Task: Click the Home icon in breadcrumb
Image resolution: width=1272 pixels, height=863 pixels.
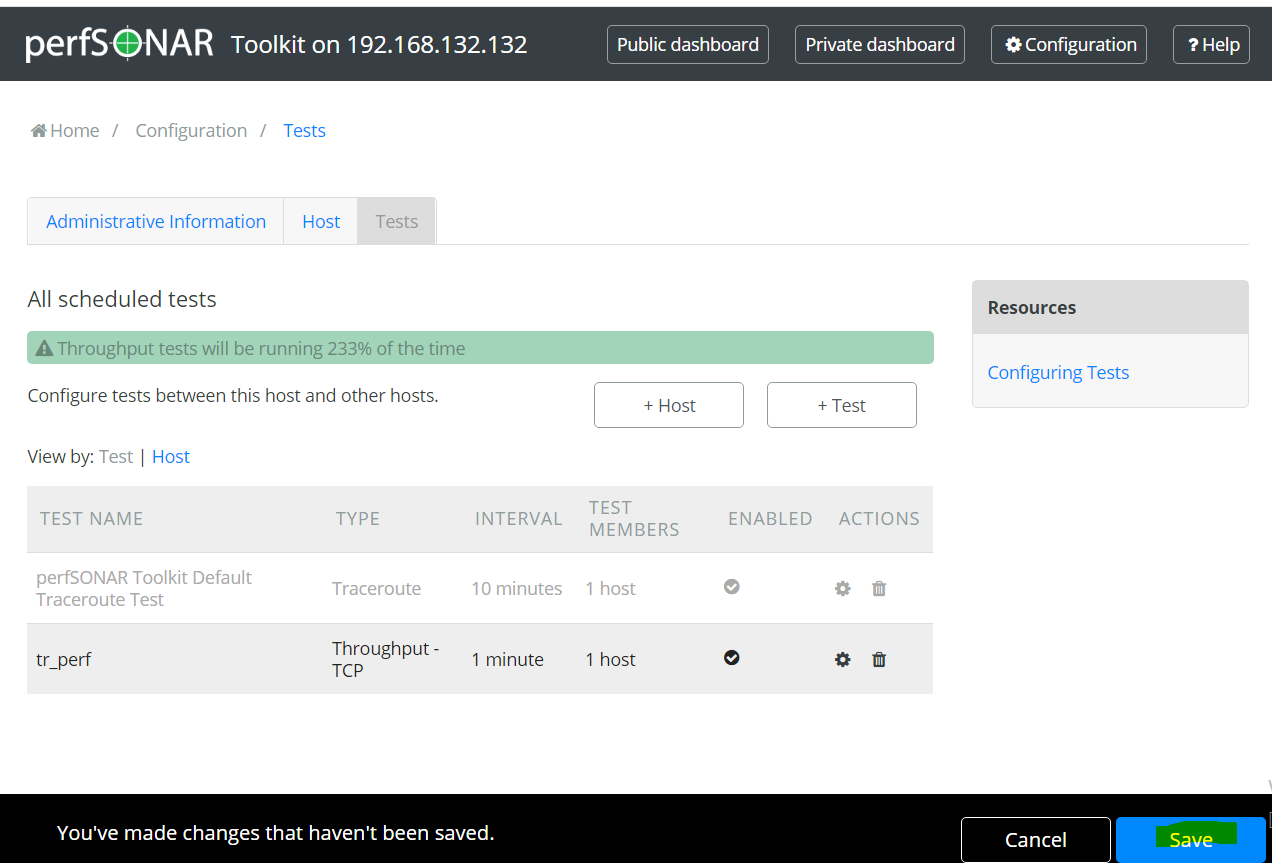Action: (39, 131)
